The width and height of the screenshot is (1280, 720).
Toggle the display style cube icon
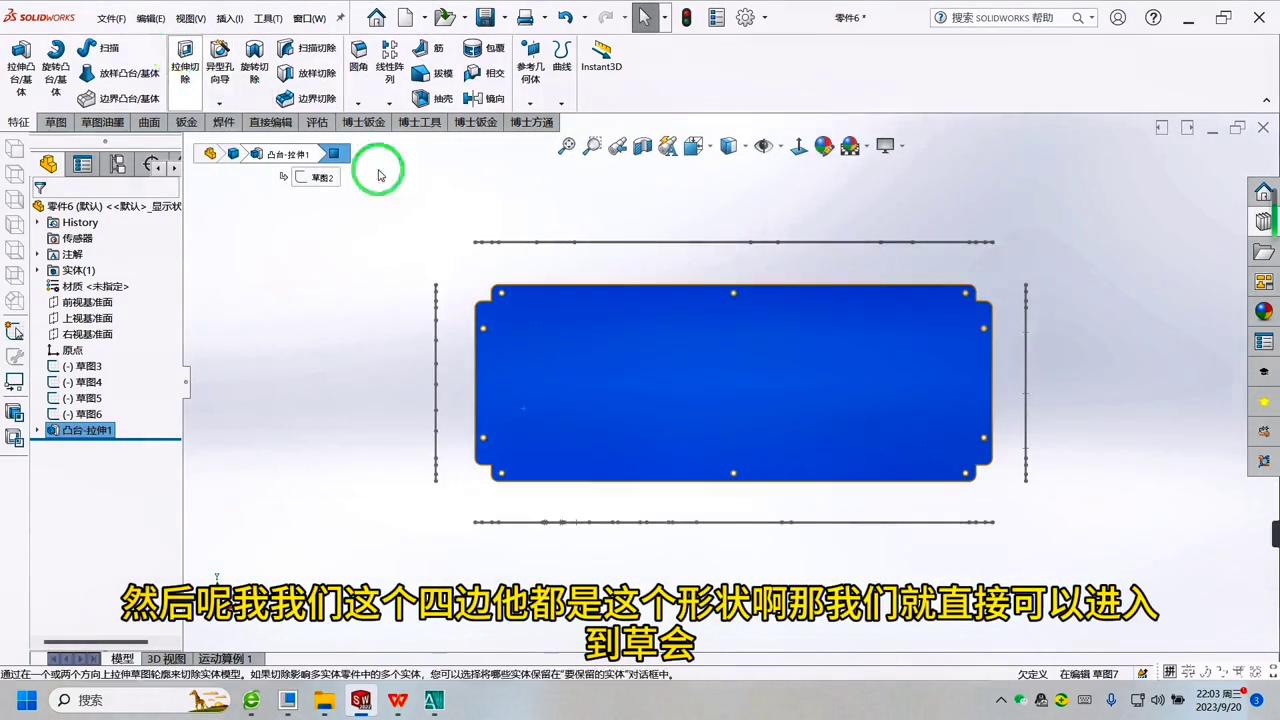click(727, 146)
